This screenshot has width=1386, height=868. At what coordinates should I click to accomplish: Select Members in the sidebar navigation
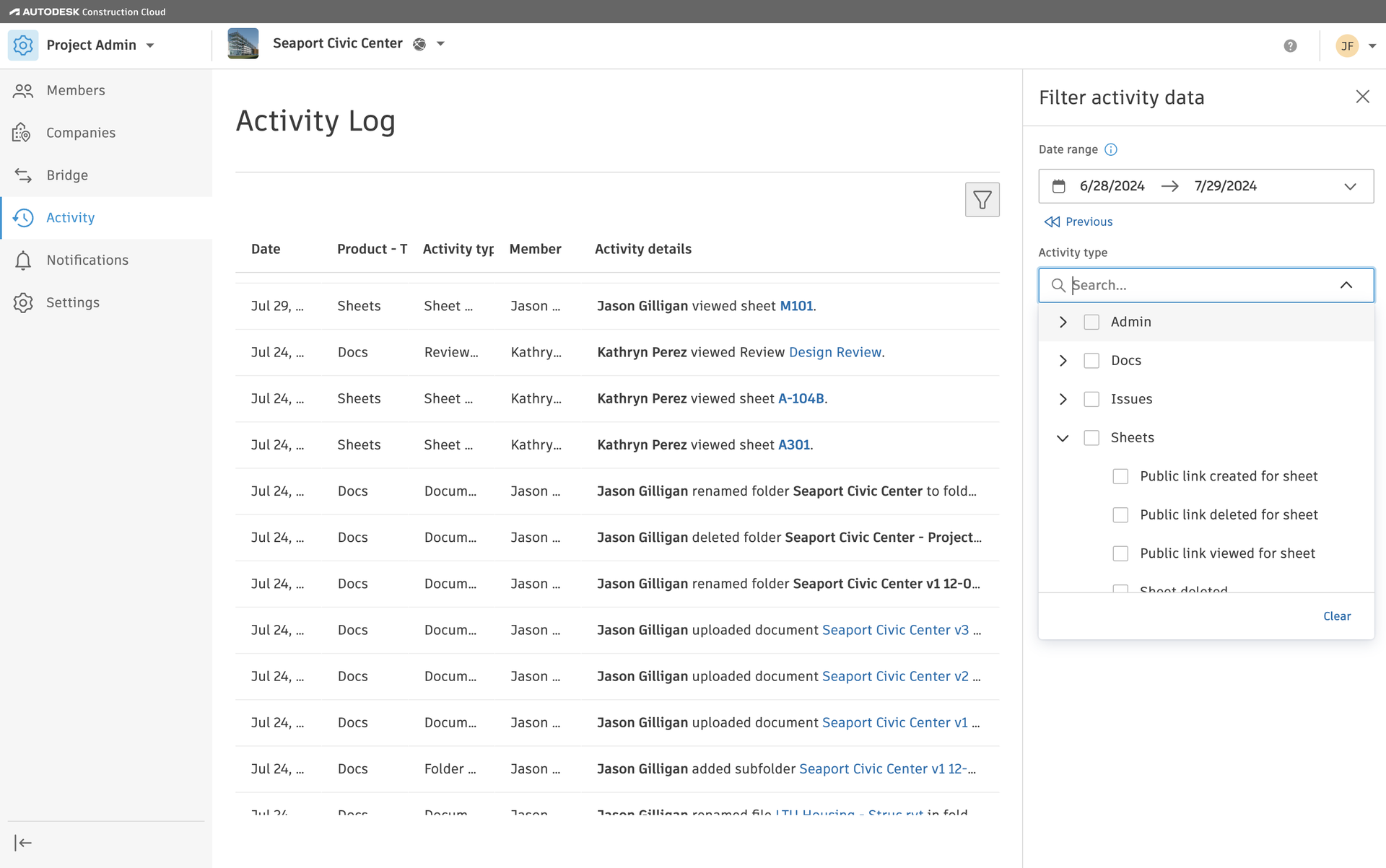click(x=75, y=90)
